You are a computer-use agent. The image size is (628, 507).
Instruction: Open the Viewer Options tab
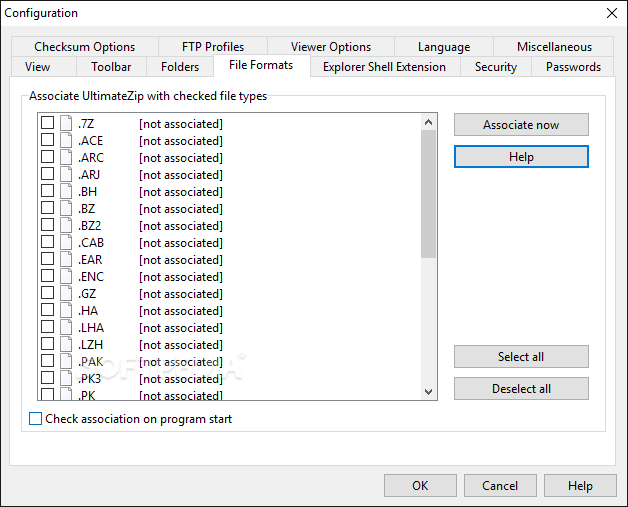pos(331,47)
